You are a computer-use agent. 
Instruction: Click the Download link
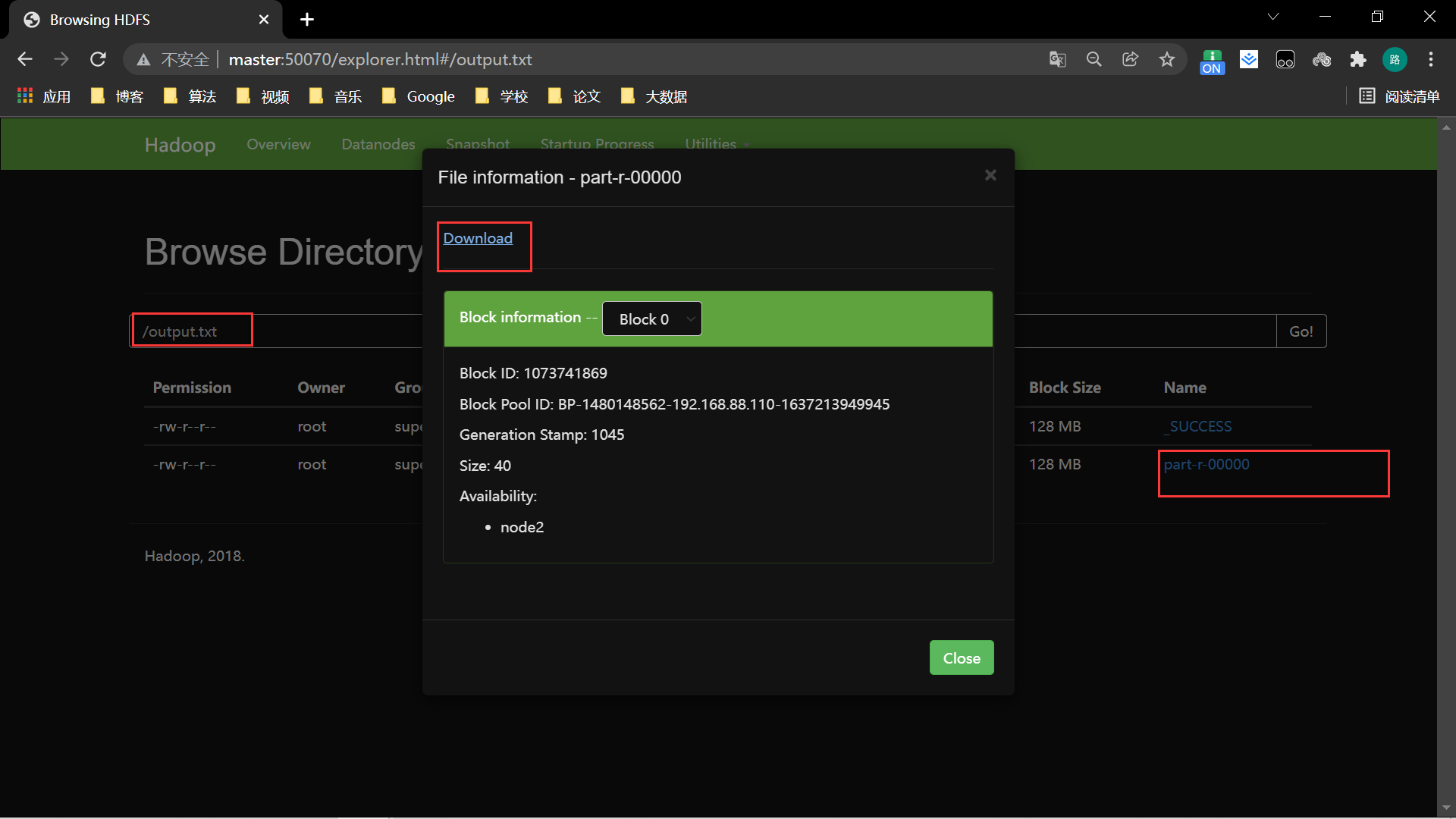(478, 238)
